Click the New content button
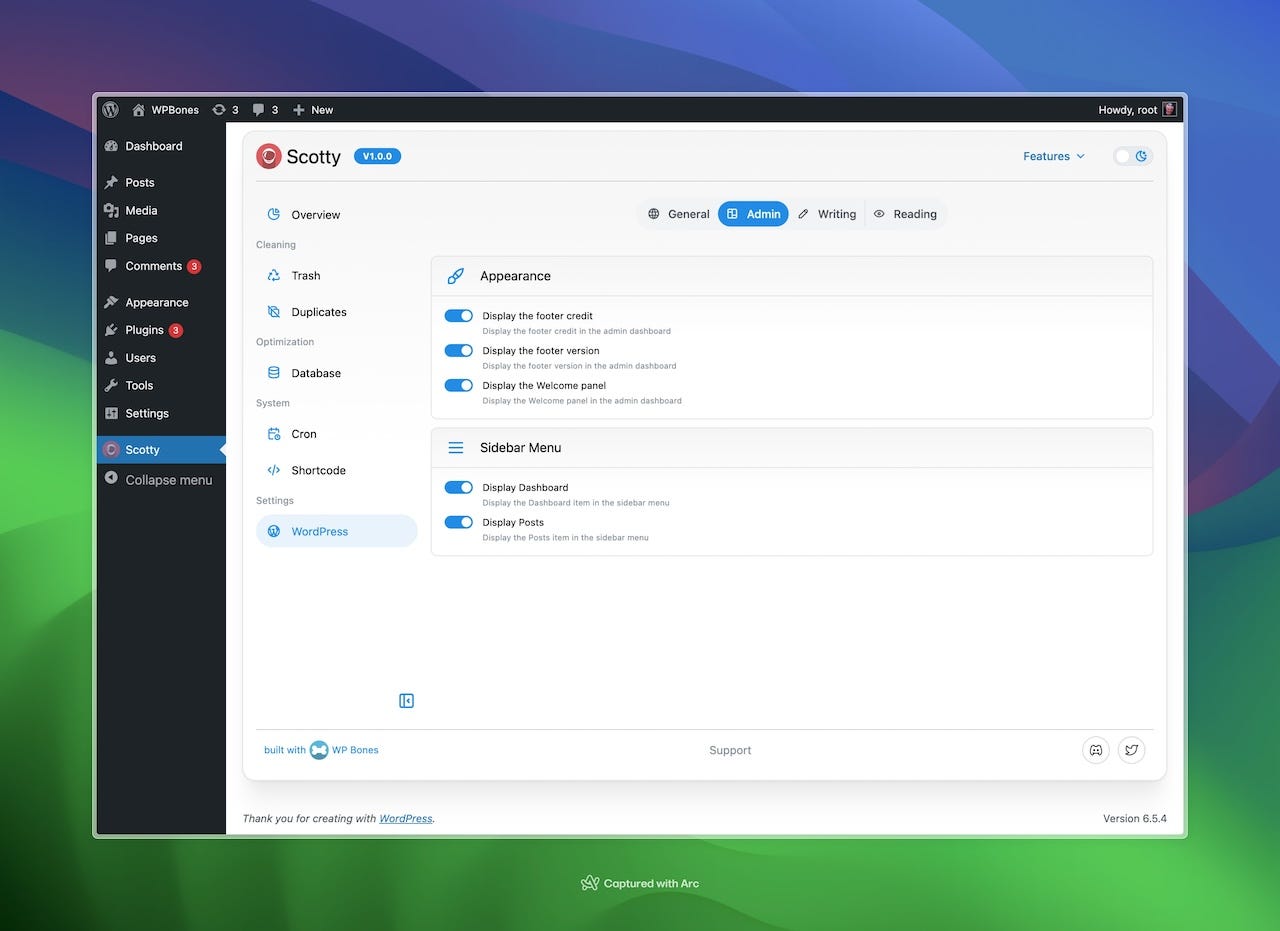Screen dimensions: 1280x931 pyautogui.click(x=313, y=109)
